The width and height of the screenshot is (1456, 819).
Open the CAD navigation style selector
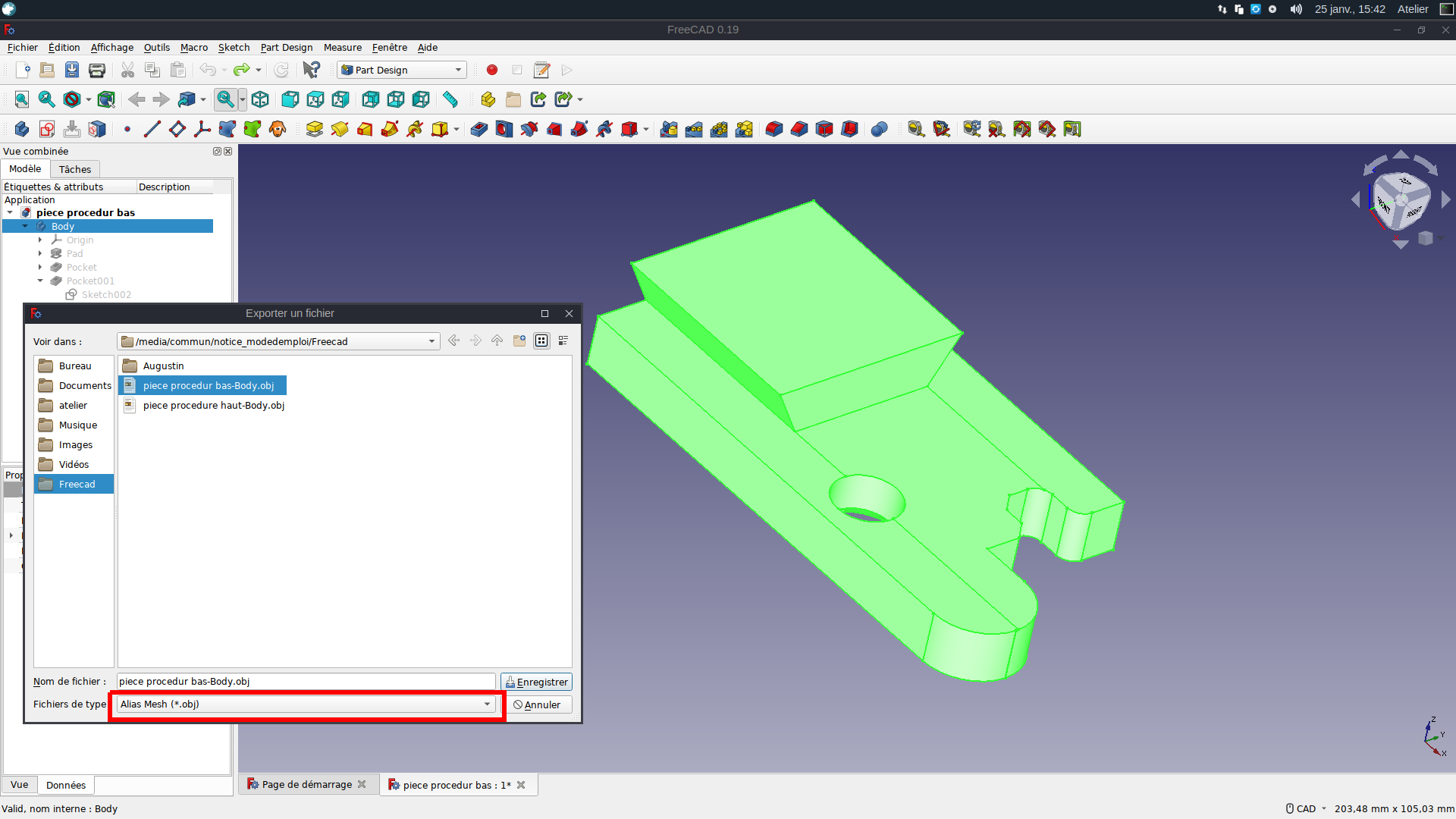pyautogui.click(x=1306, y=808)
